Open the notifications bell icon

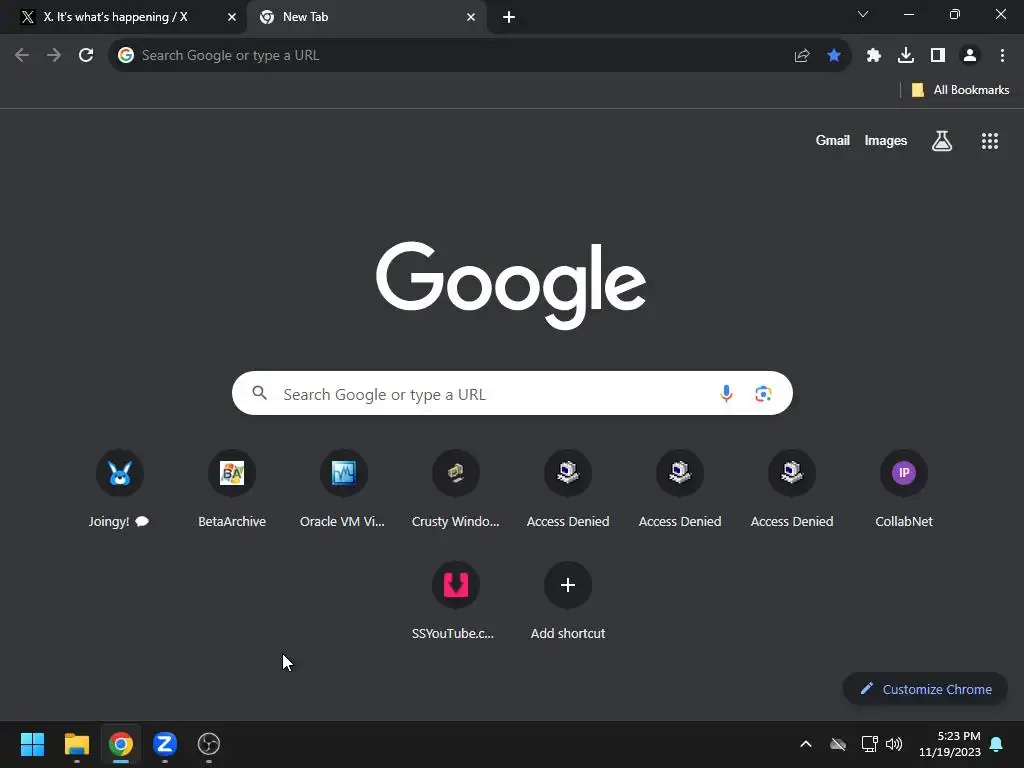click(x=997, y=744)
